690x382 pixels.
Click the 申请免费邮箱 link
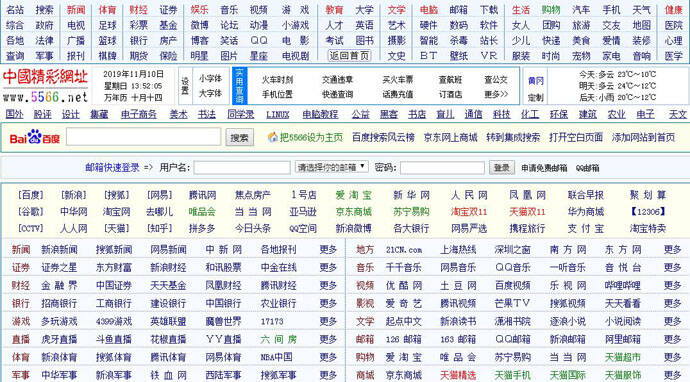pyautogui.click(x=544, y=168)
